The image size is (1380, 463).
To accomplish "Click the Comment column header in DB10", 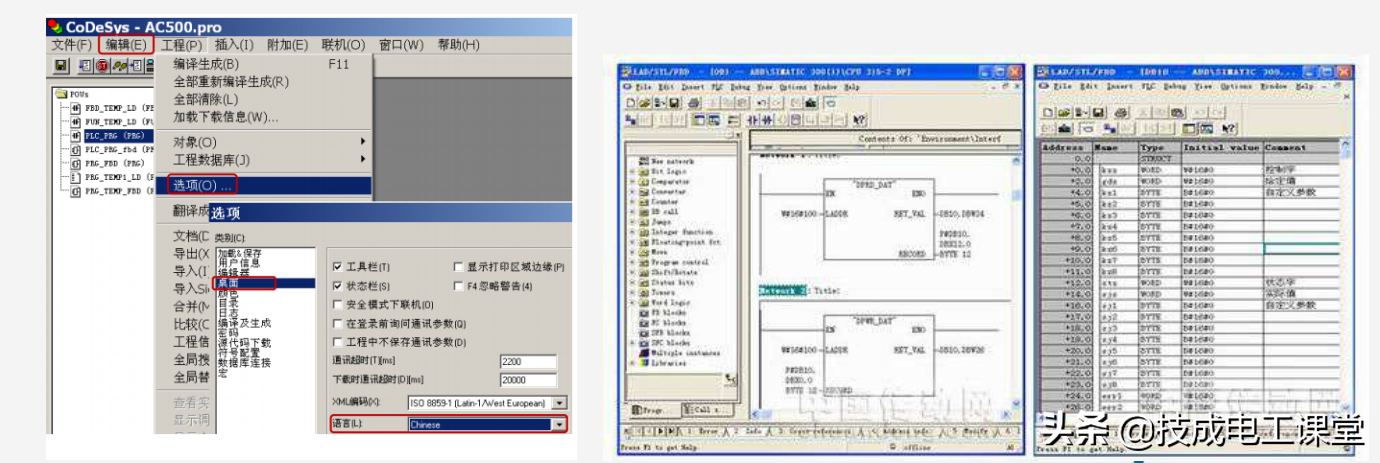I will tap(1301, 148).
